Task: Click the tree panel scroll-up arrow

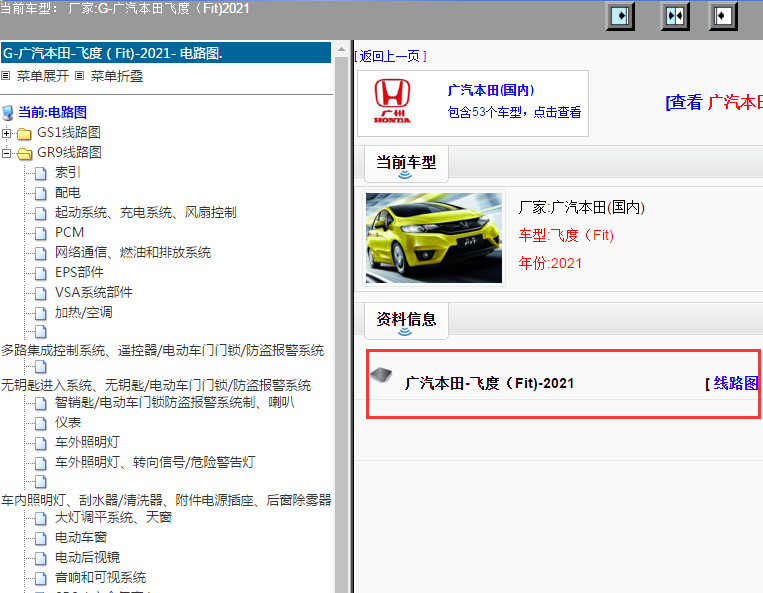Action: coord(342,49)
